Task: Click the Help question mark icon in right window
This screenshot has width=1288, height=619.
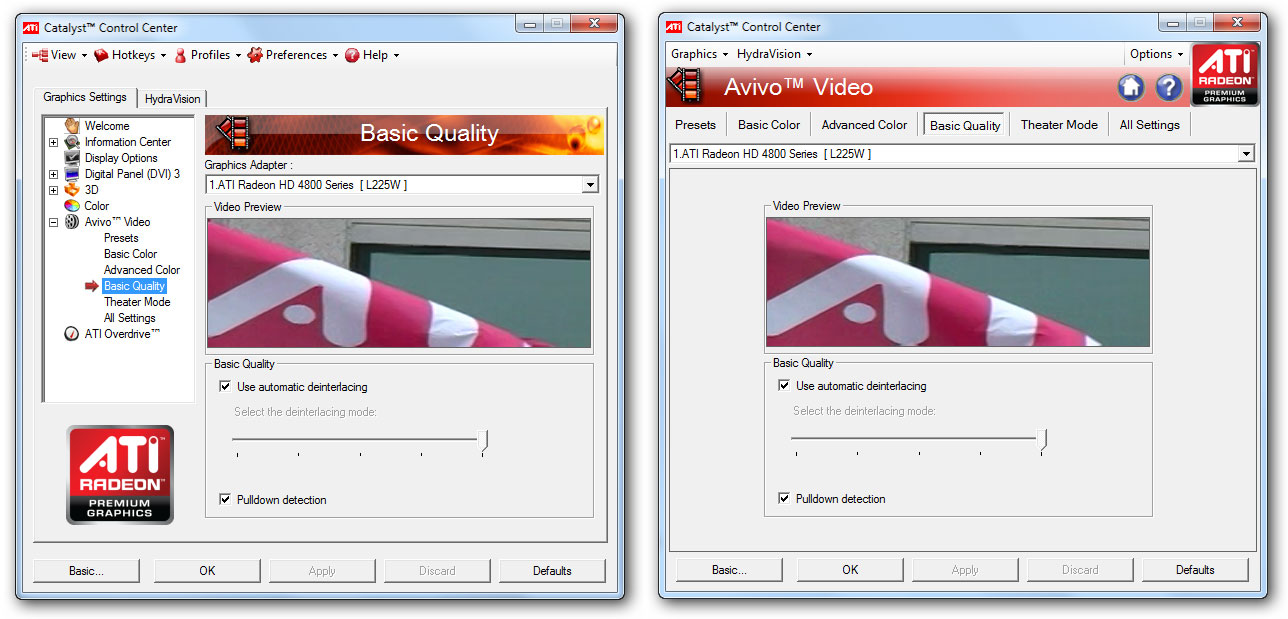Action: [1169, 88]
